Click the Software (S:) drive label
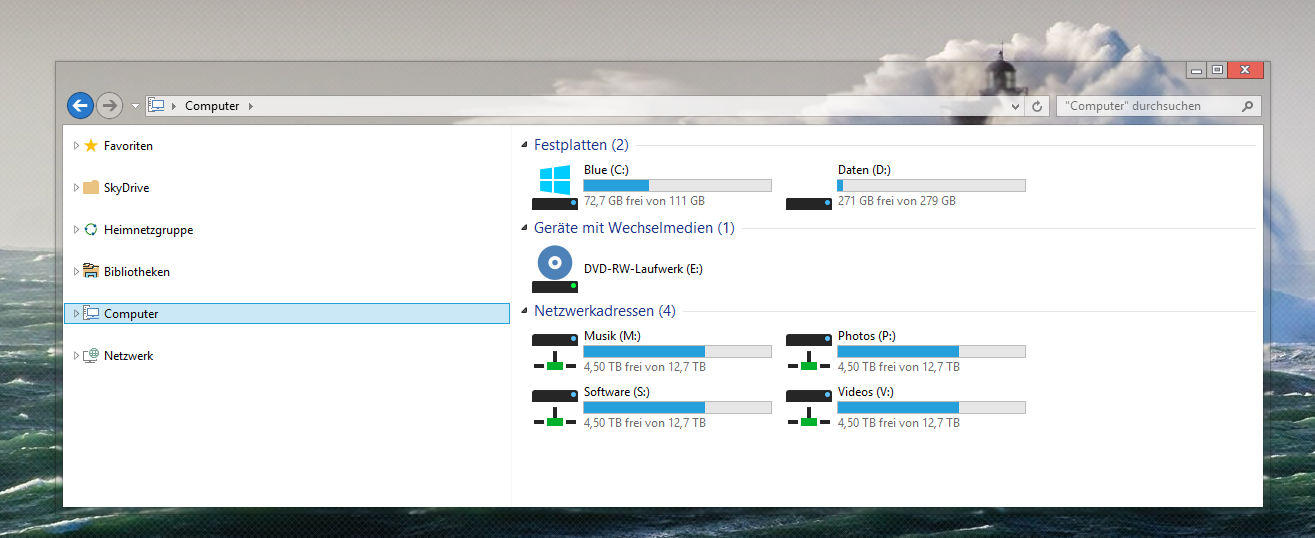Image resolution: width=1315 pixels, height=538 pixels. click(617, 392)
